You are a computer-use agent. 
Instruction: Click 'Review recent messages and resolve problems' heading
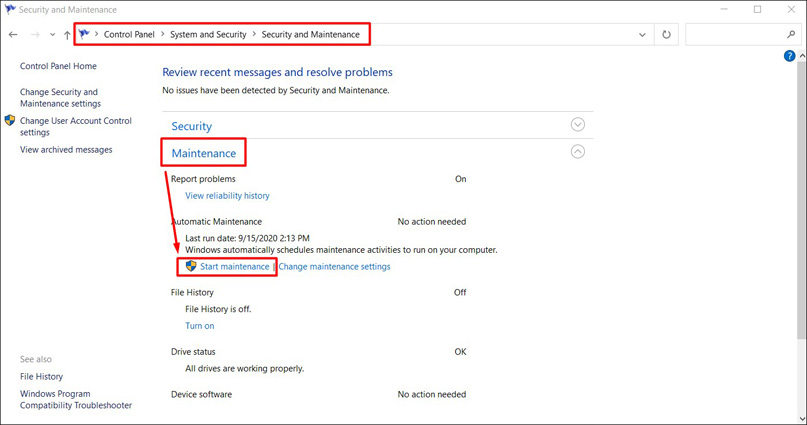coord(277,72)
